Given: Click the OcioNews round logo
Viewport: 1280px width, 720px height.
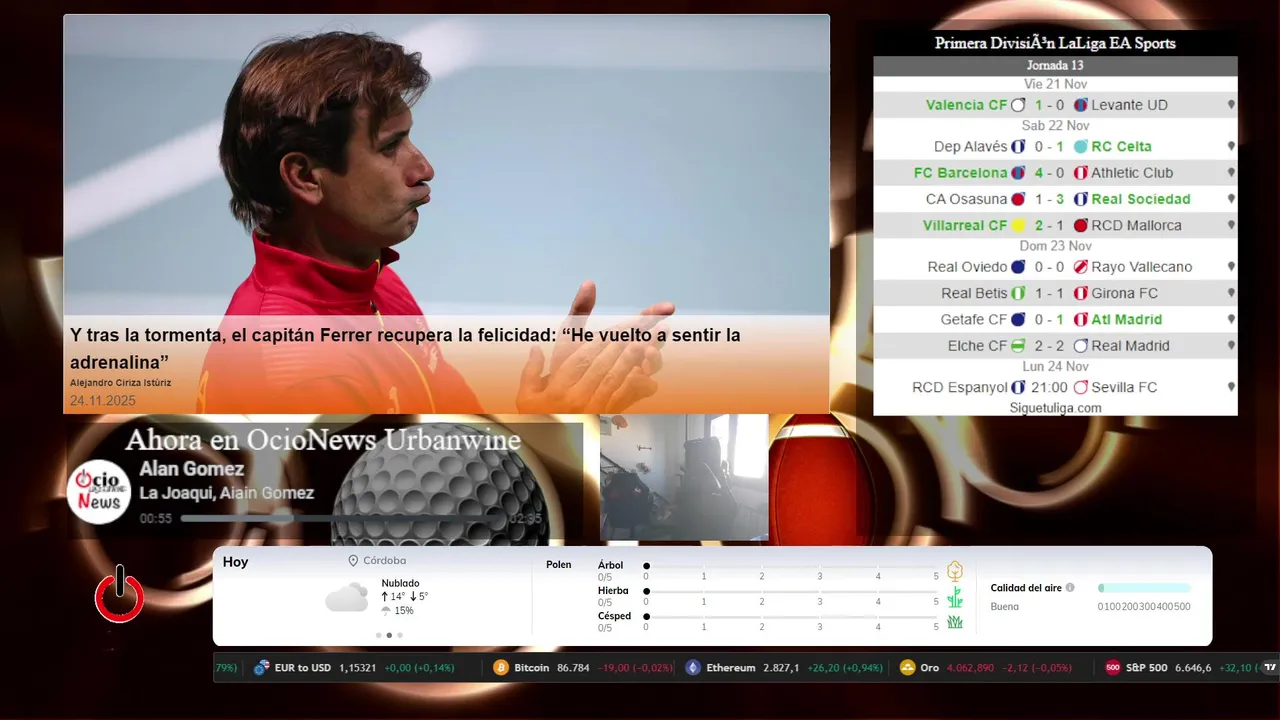Looking at the screenshot, I should click(x=99, y=491).
